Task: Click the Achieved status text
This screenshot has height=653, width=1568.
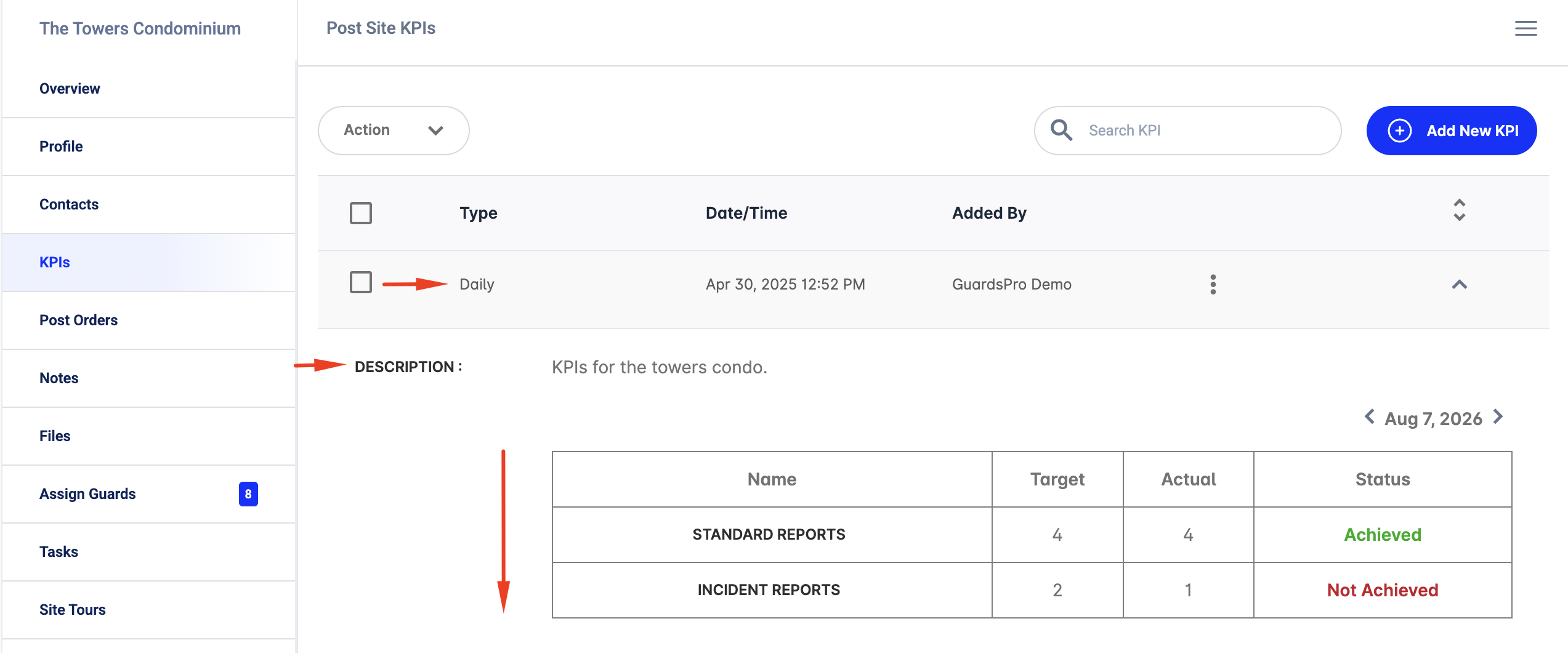Action: tap(1383, 535)
